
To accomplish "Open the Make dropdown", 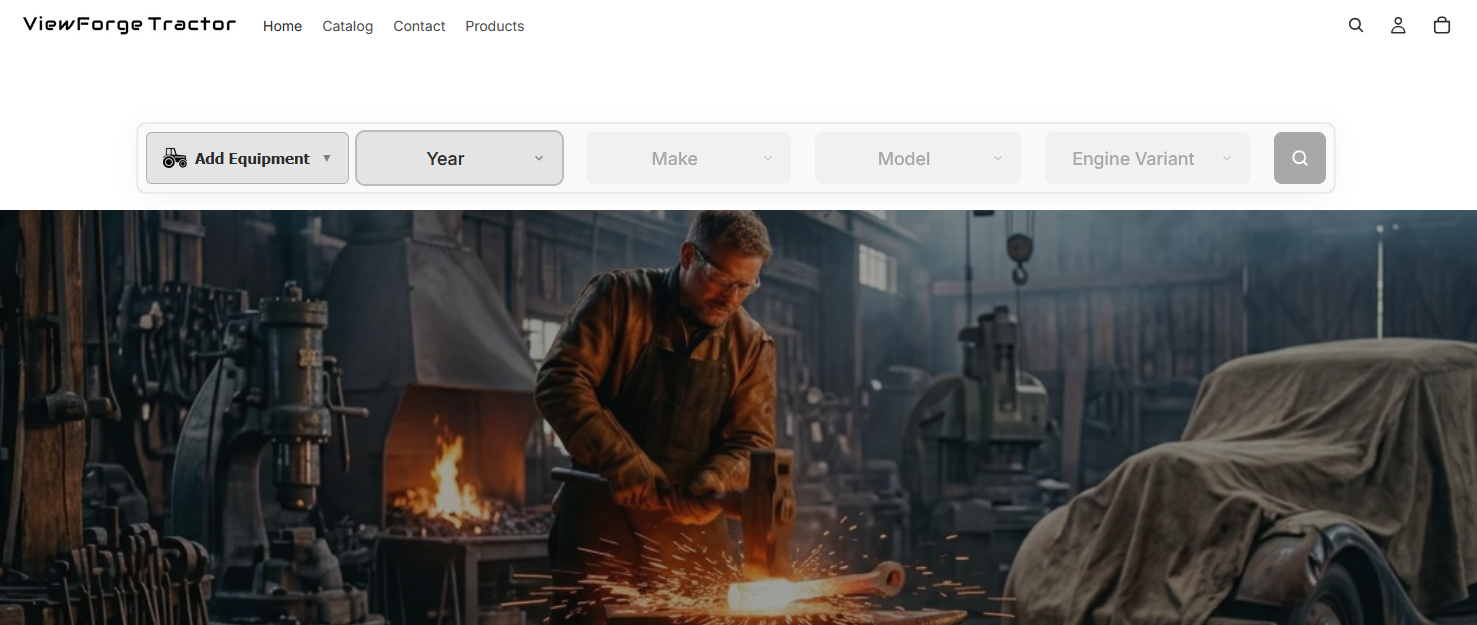I will pyautogui.click(x=688, y=158).
